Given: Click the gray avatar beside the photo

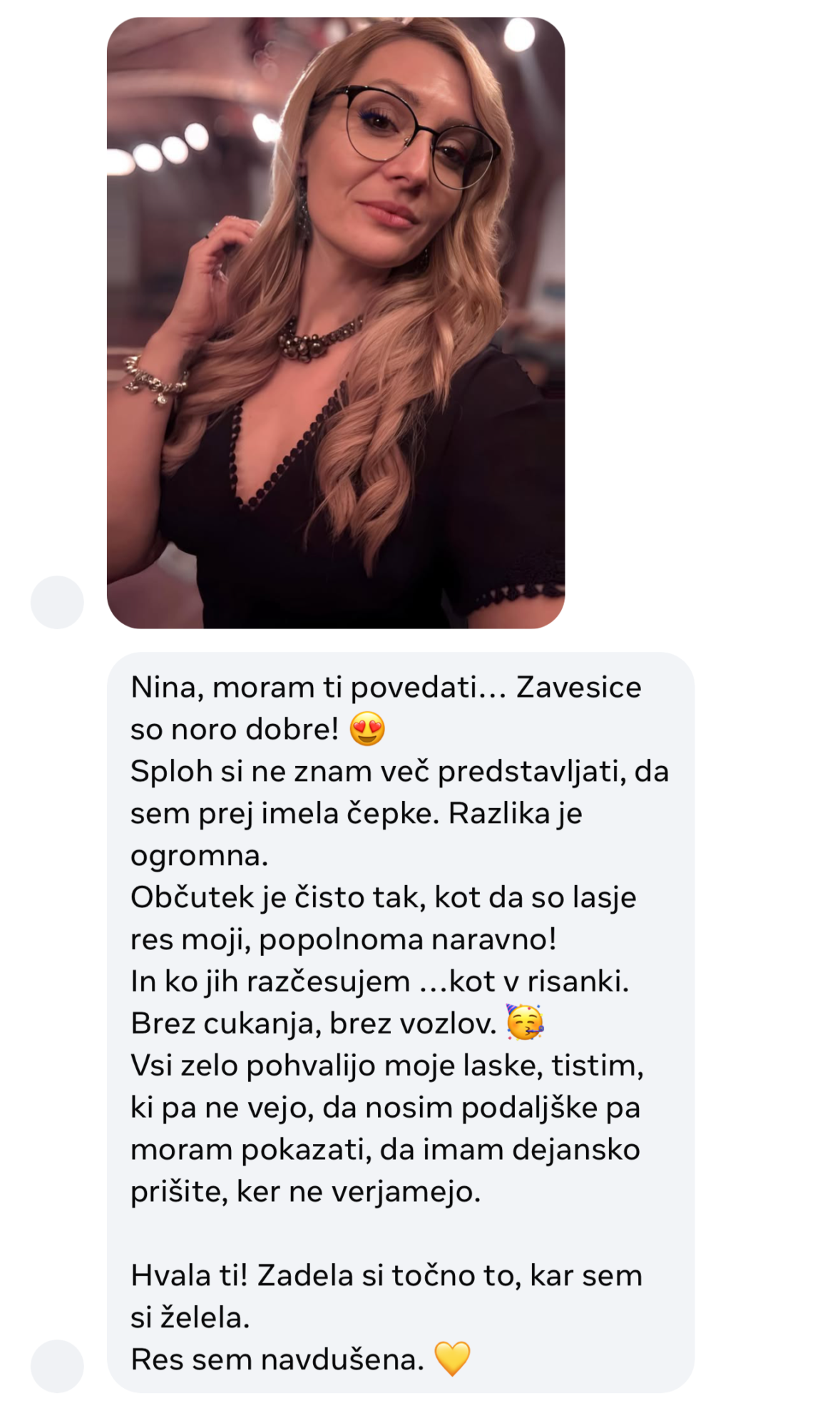Looking at the screenshot, I should [x=57, y=602].
